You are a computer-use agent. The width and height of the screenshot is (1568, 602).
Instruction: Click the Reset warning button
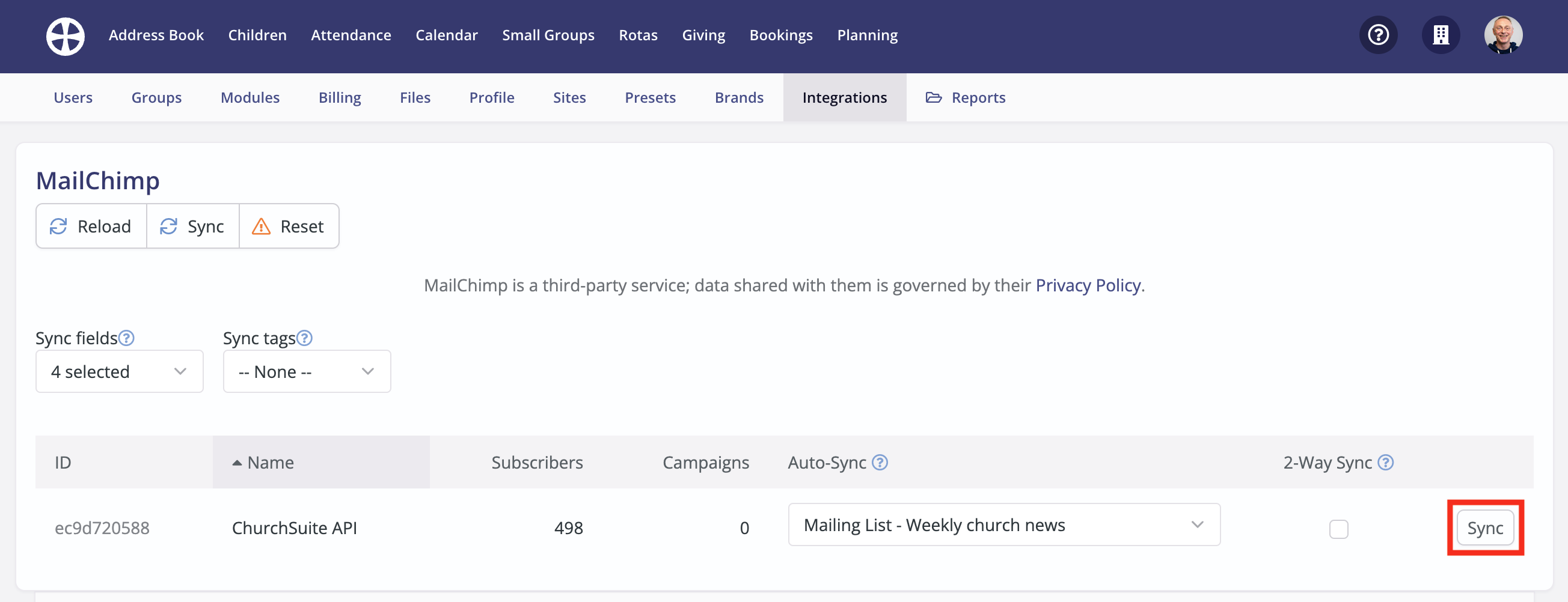[289, 227]
